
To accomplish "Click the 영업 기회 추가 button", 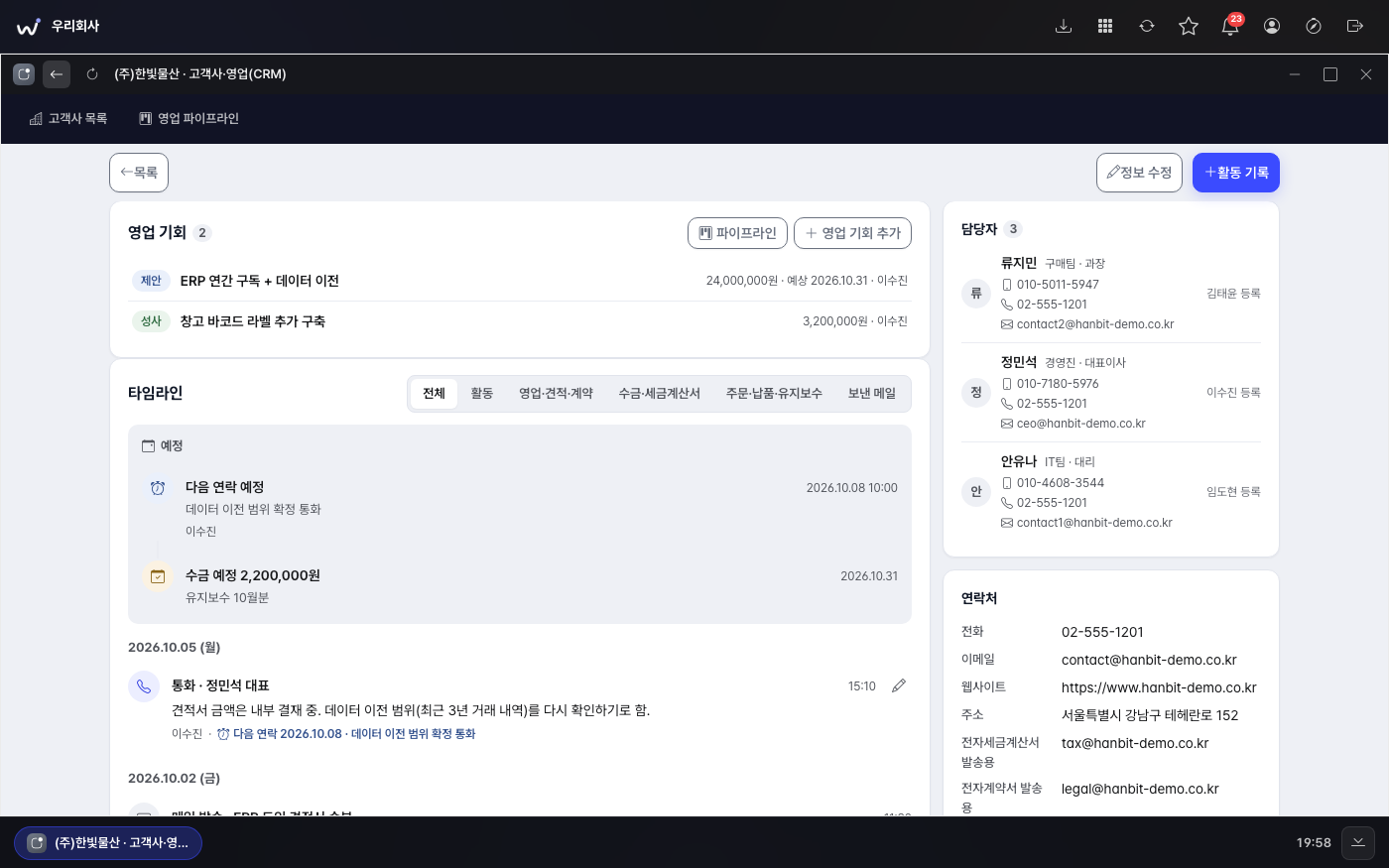I will 853,233.
